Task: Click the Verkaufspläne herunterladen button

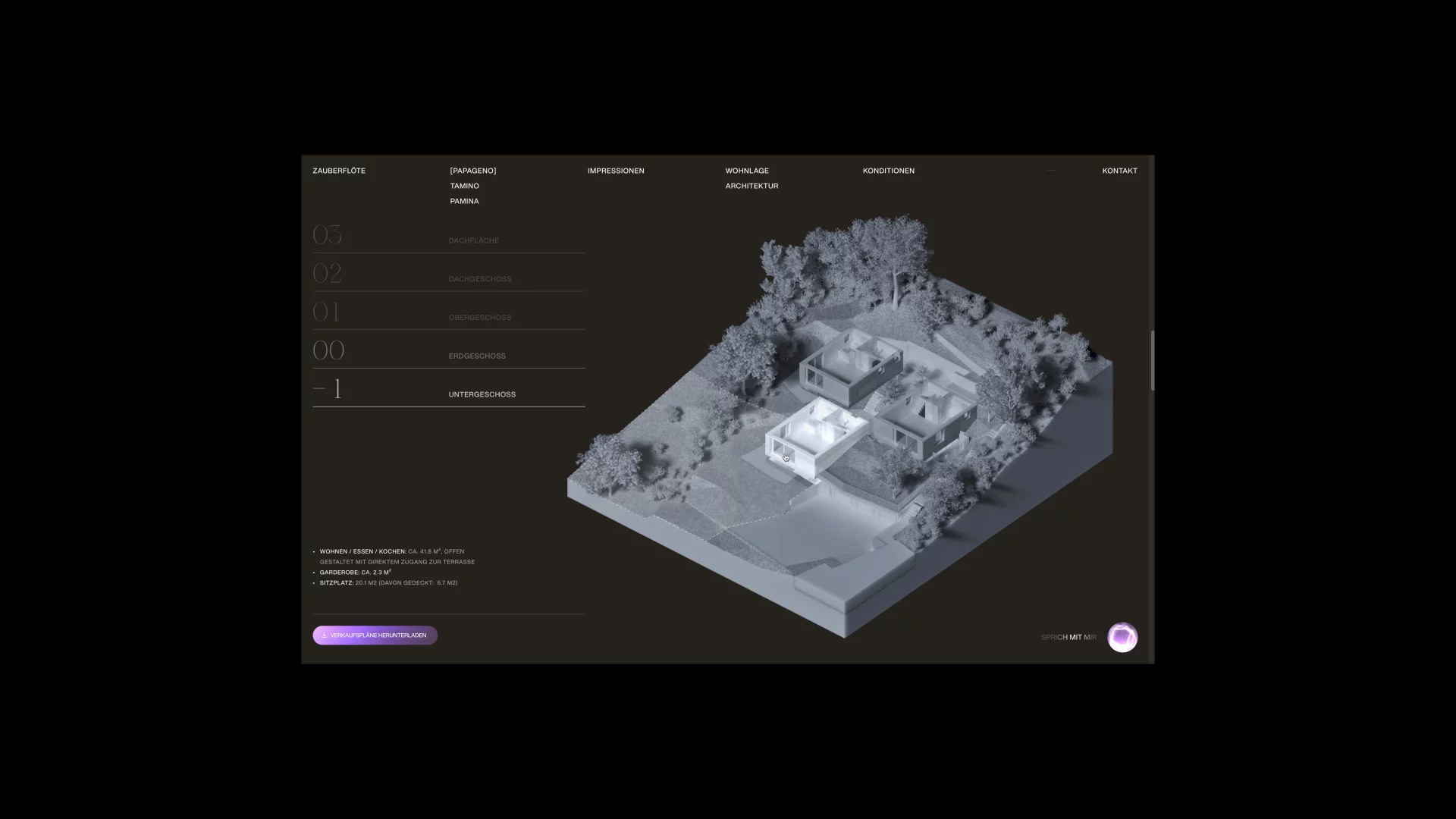Action: (x=375, y=635)
